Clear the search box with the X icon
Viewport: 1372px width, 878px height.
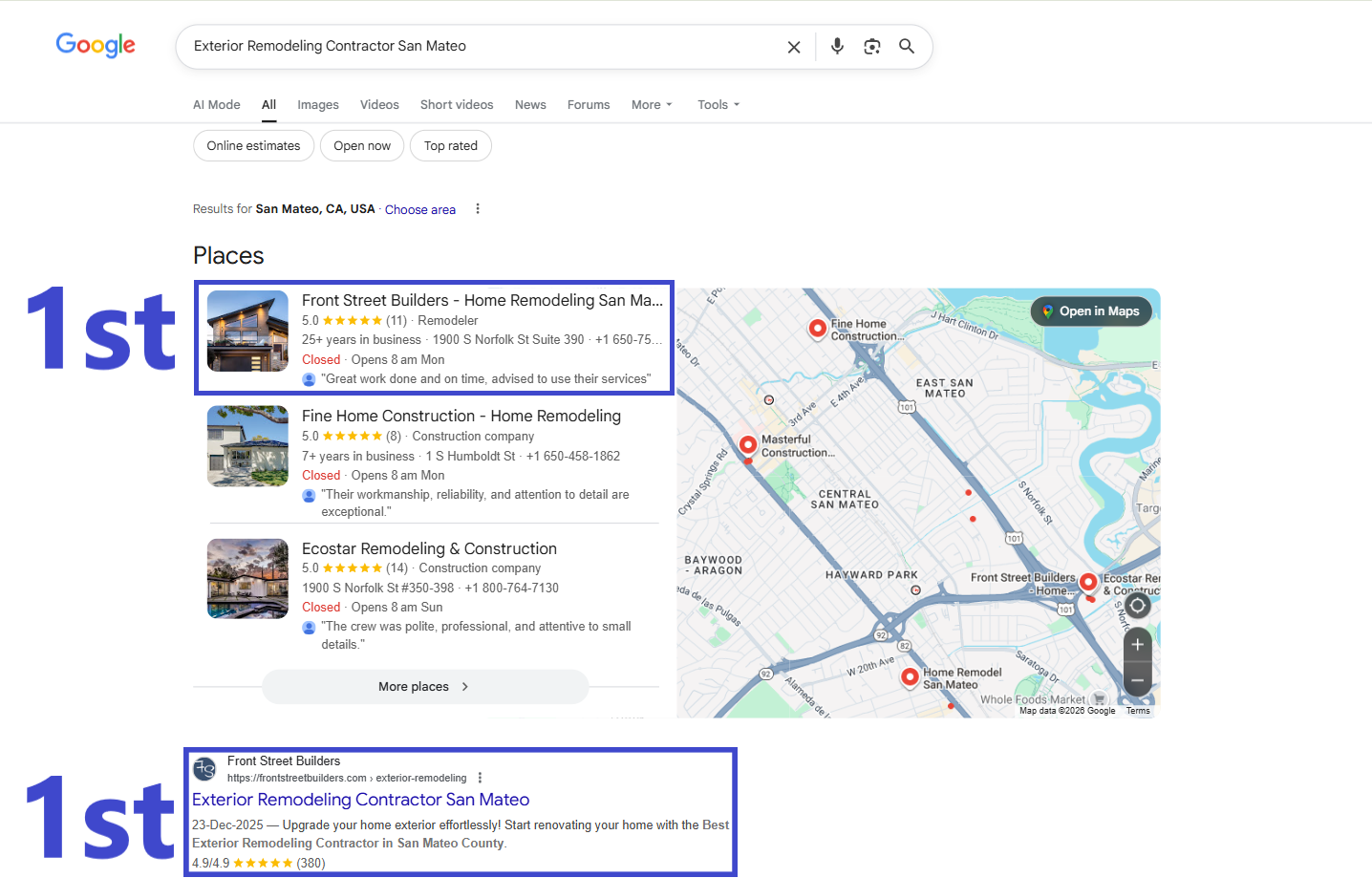[x=794, y=47]
